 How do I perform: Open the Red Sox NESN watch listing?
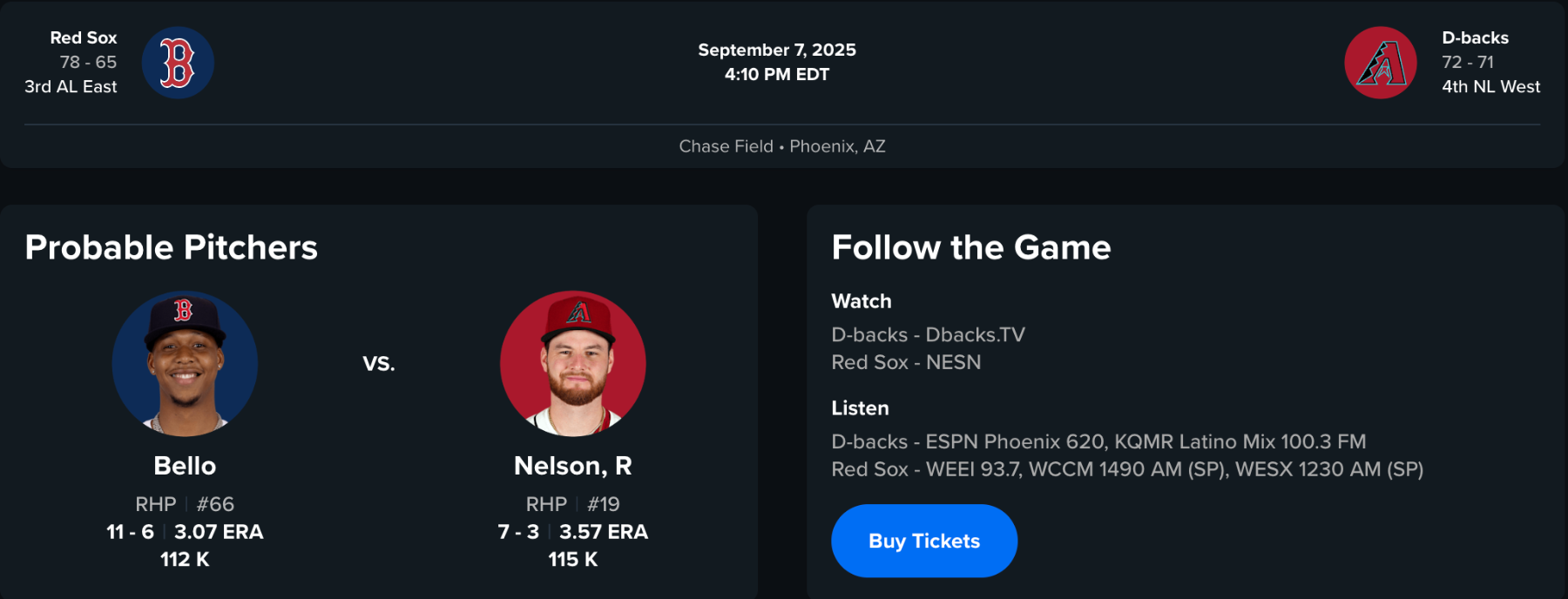tap(906, 362)
